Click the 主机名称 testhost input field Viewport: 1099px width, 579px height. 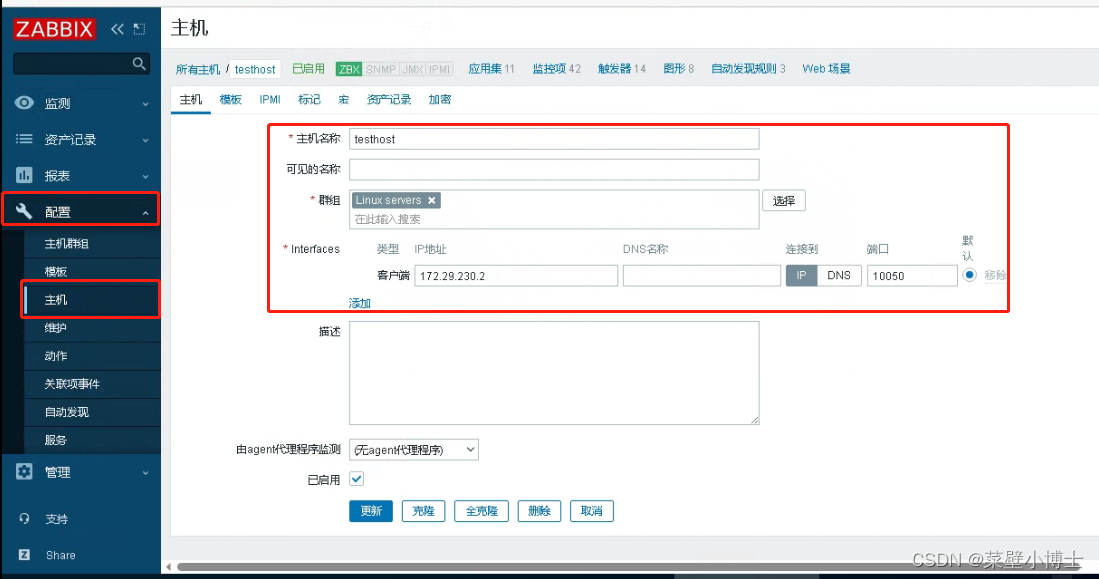pos(554,139)
